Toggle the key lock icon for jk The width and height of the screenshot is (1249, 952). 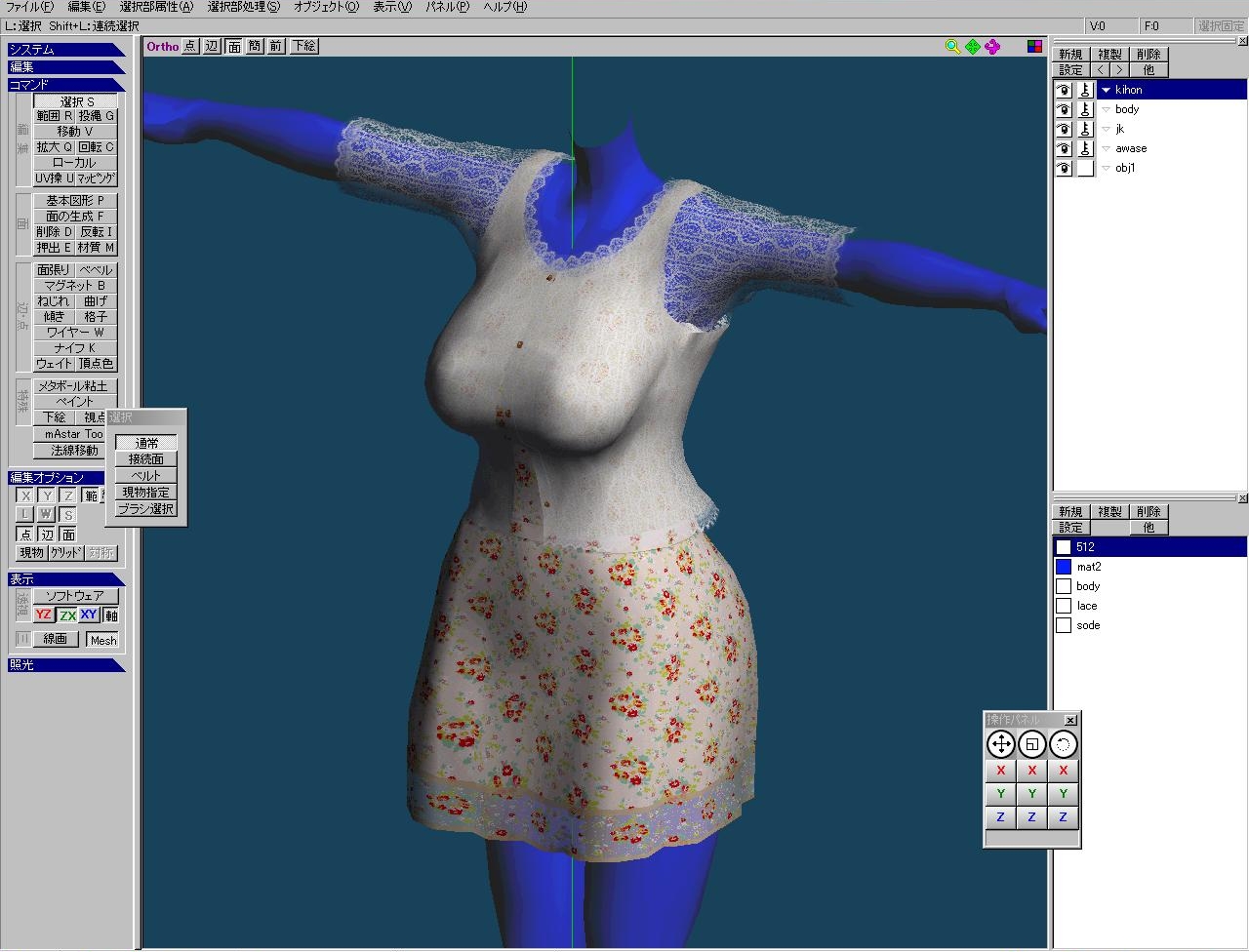coord(1085,129)
